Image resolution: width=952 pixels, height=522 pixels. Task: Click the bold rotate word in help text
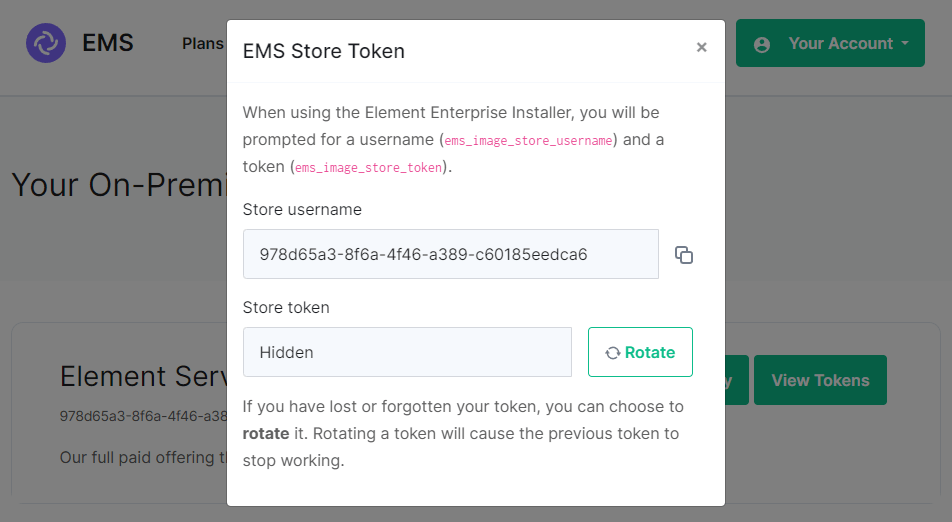pos(266,434)
